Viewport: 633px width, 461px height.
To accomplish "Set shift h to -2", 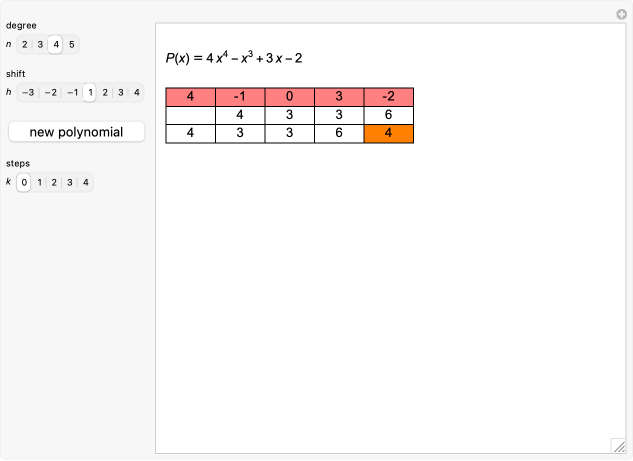I will (x=50, y=93).
